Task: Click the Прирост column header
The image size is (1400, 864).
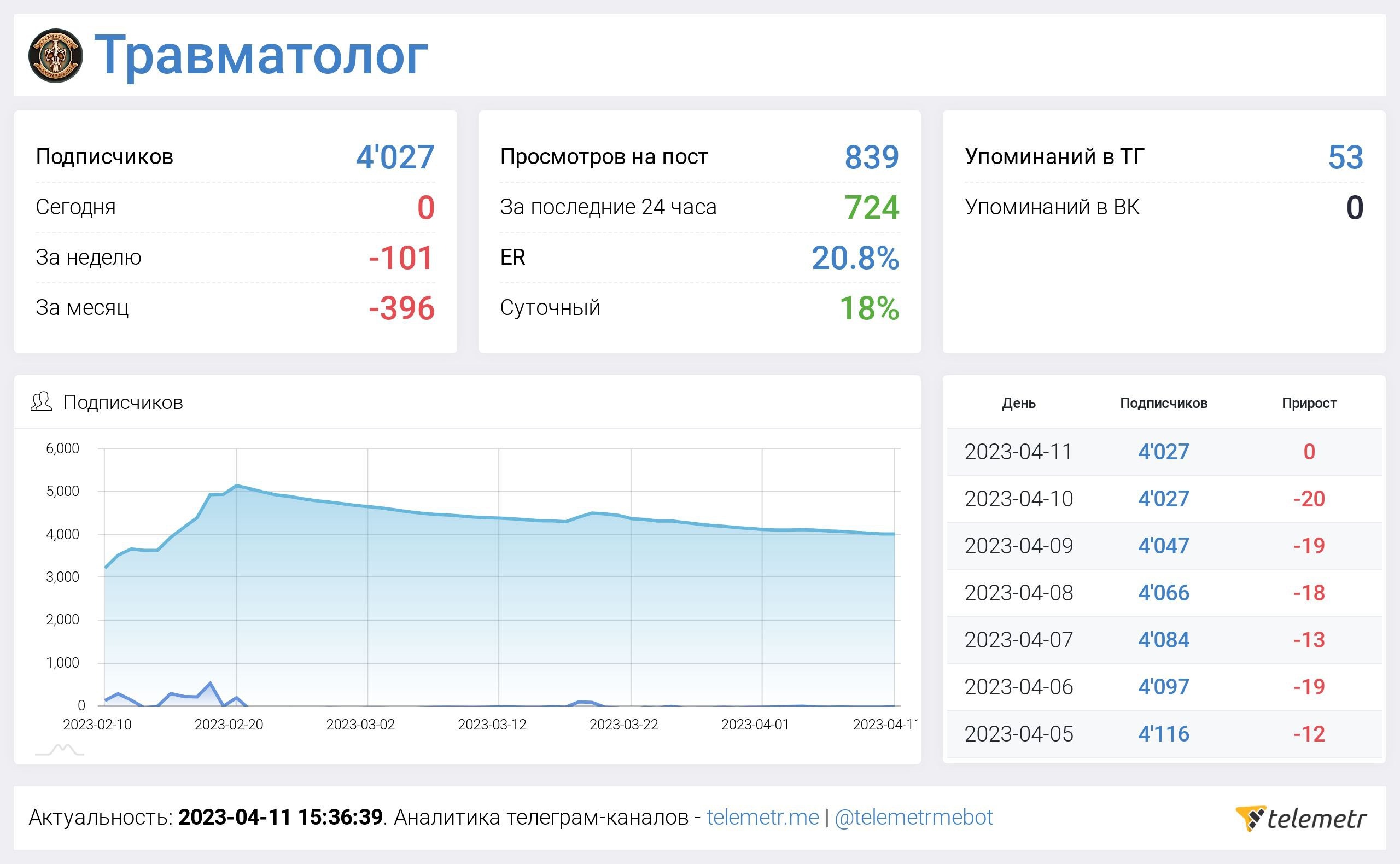Action: pyautogui.click(x=1309, y=403)
